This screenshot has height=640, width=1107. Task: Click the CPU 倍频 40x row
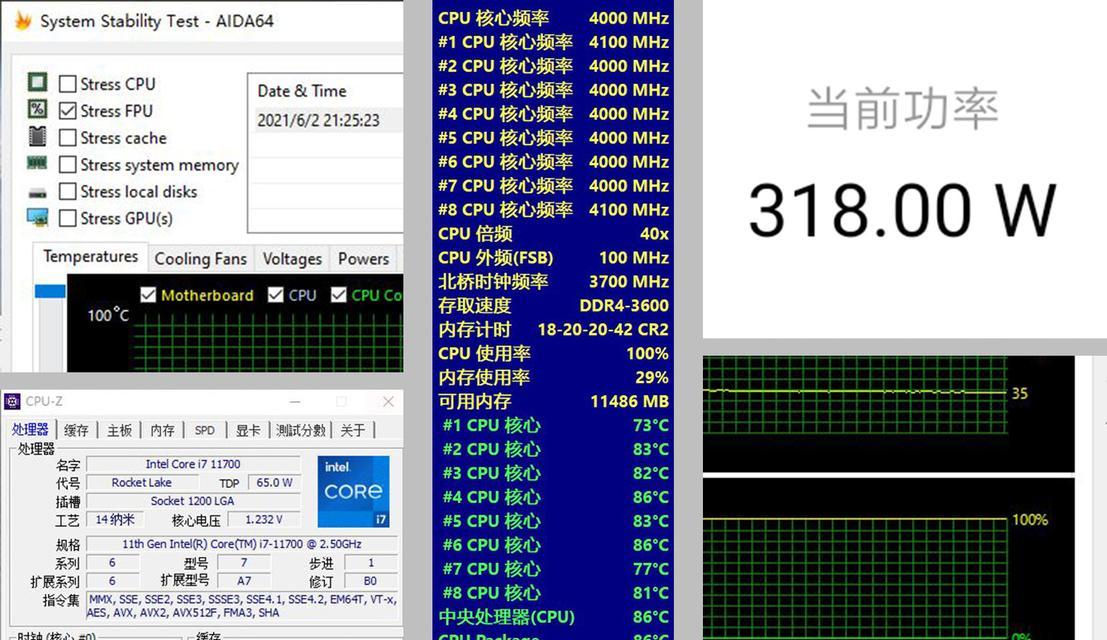click(553, 234)
